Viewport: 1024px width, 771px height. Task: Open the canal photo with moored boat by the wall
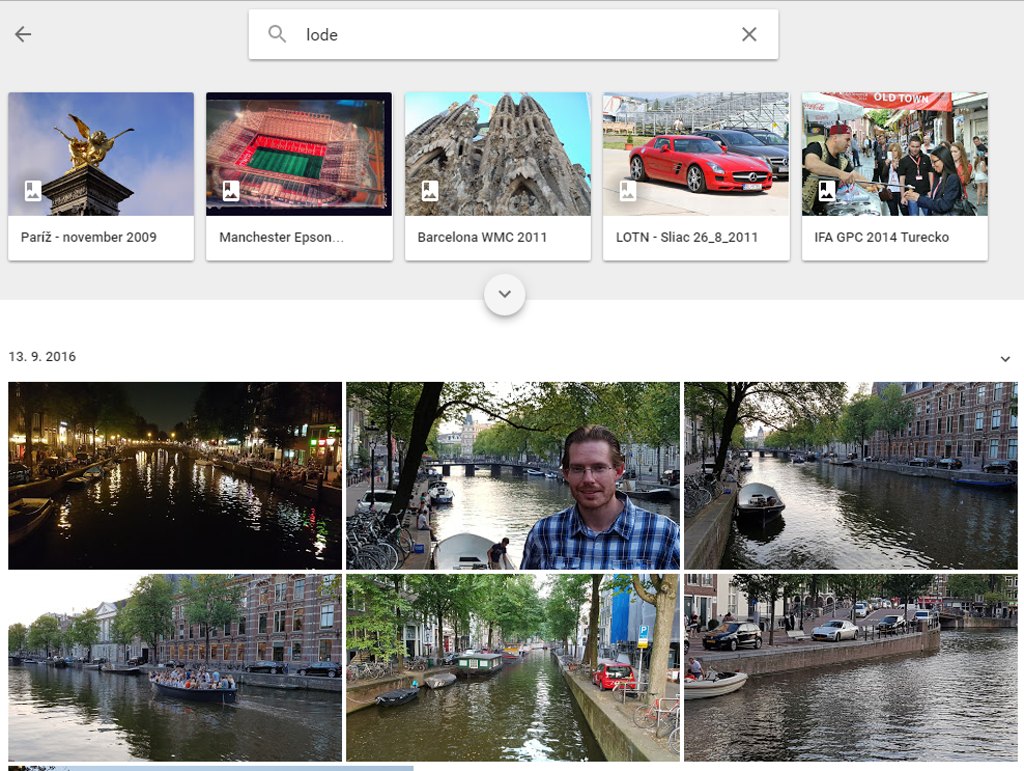pos(850,475)
